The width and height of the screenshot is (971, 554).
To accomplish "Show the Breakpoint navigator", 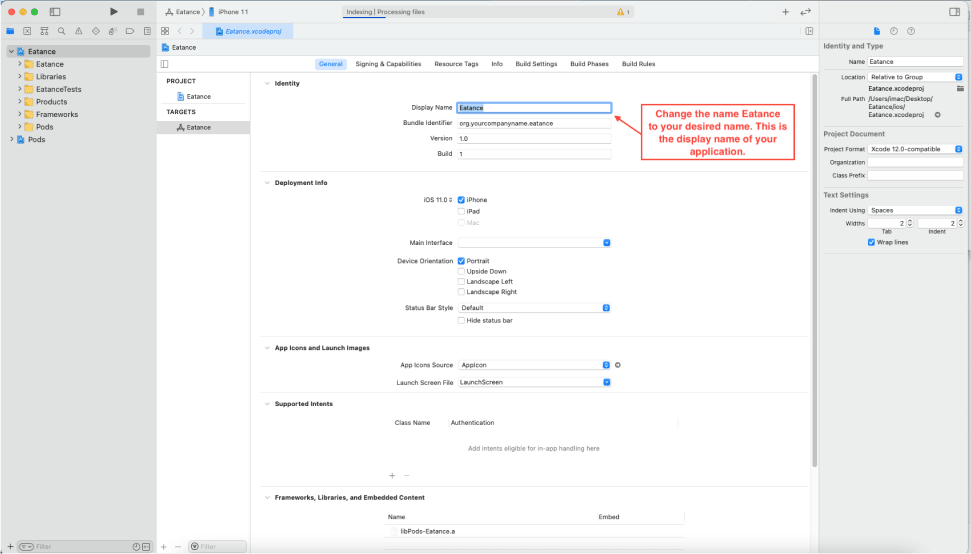I will [x=130, y=31].
